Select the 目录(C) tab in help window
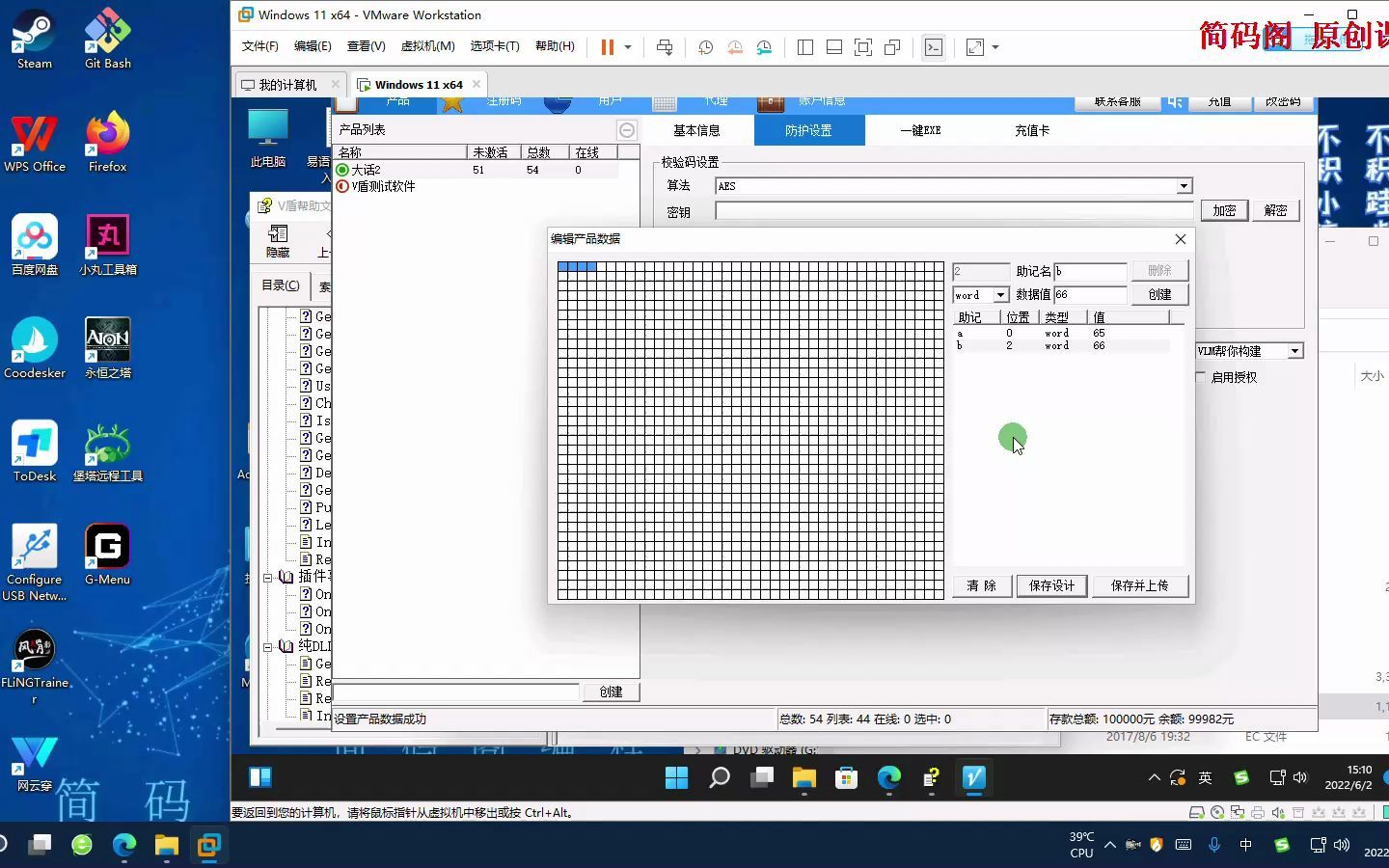Viewport: 1389px width, 868px height. coord(281,285)
